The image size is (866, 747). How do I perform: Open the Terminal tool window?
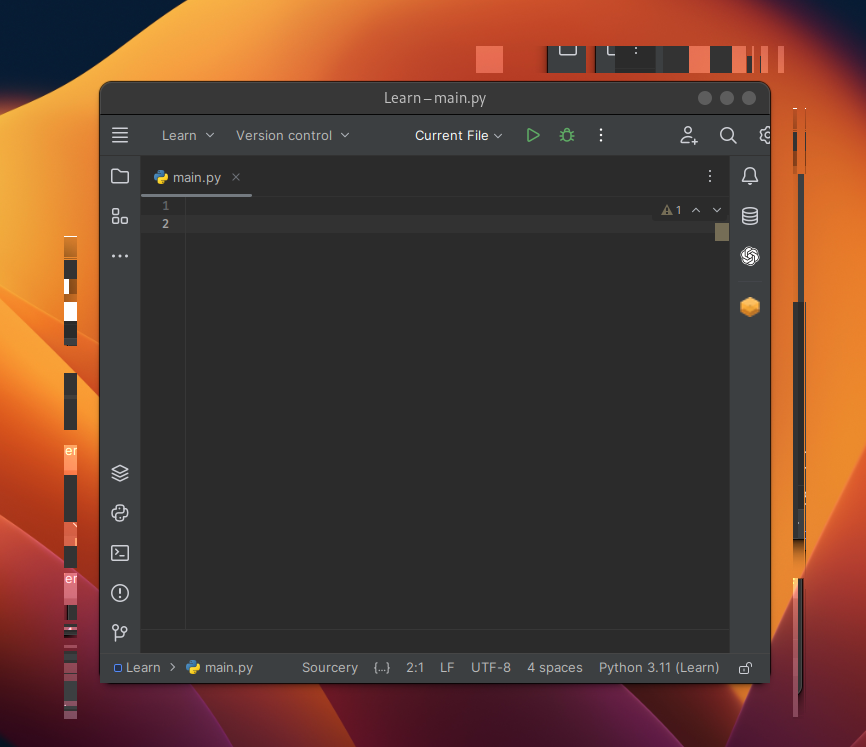[x=120, y=553]
